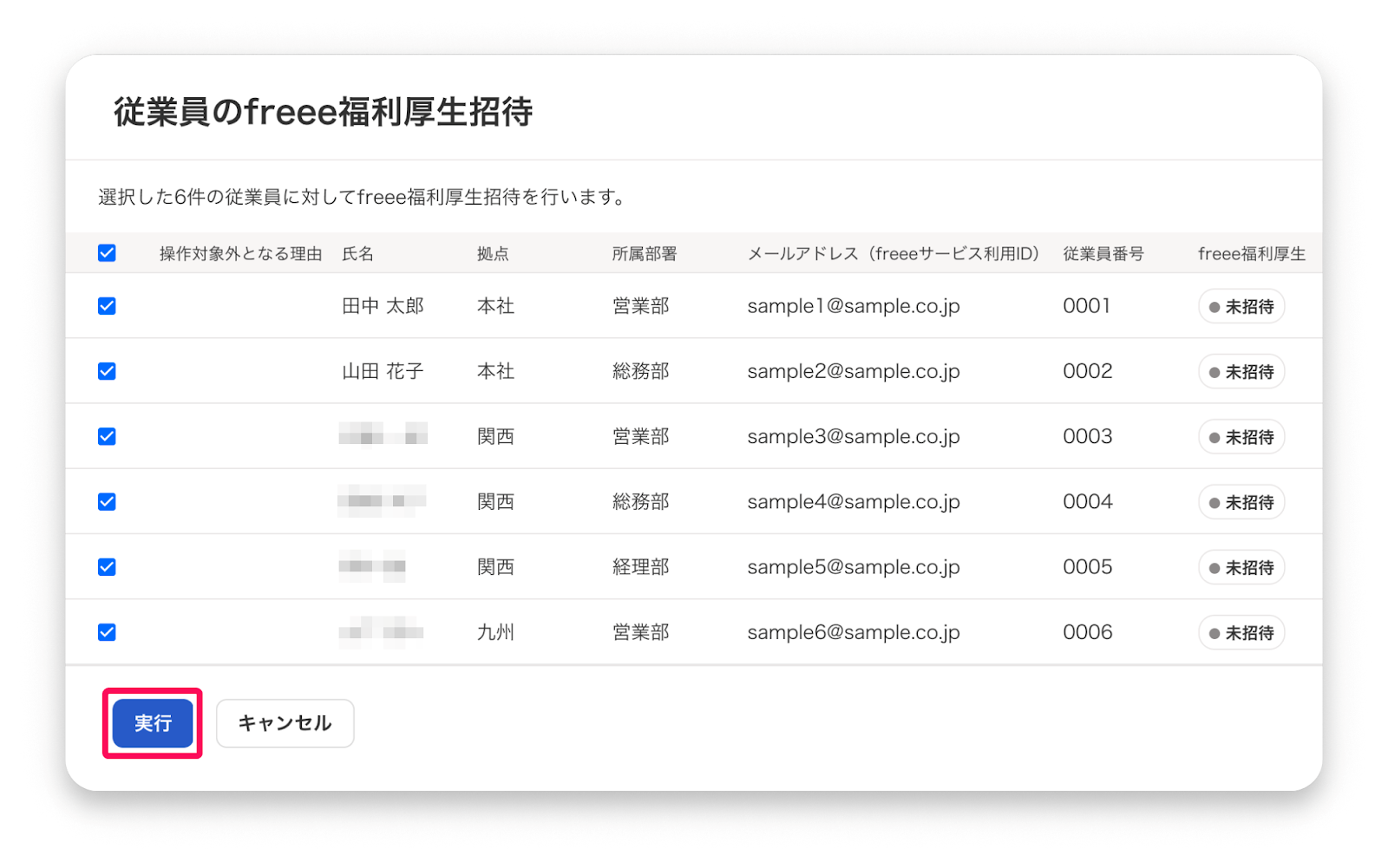
Task: Click email sample5@sample.co.jp
Action: pos(854,567)
